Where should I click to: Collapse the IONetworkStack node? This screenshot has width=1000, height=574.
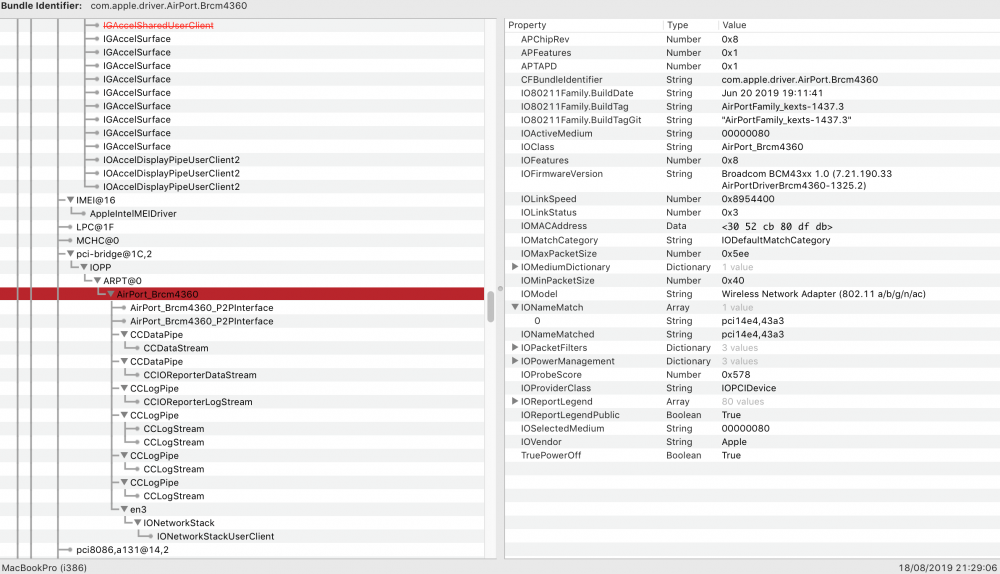(x=137, y=523)
